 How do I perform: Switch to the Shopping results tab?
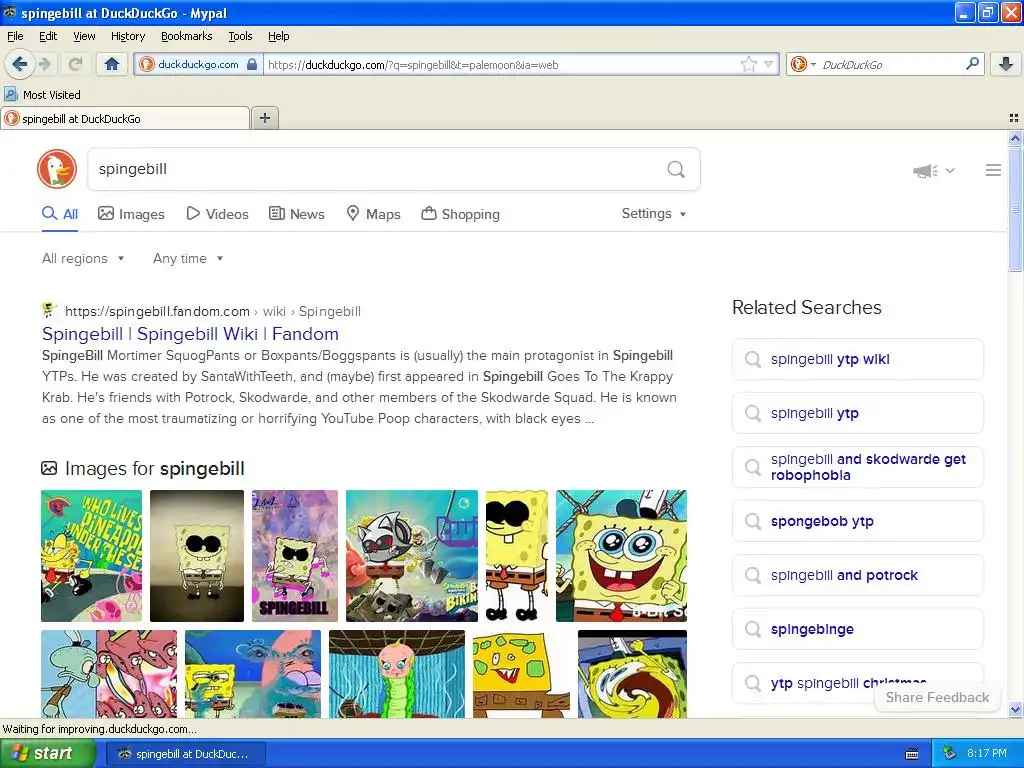point(460,214)
